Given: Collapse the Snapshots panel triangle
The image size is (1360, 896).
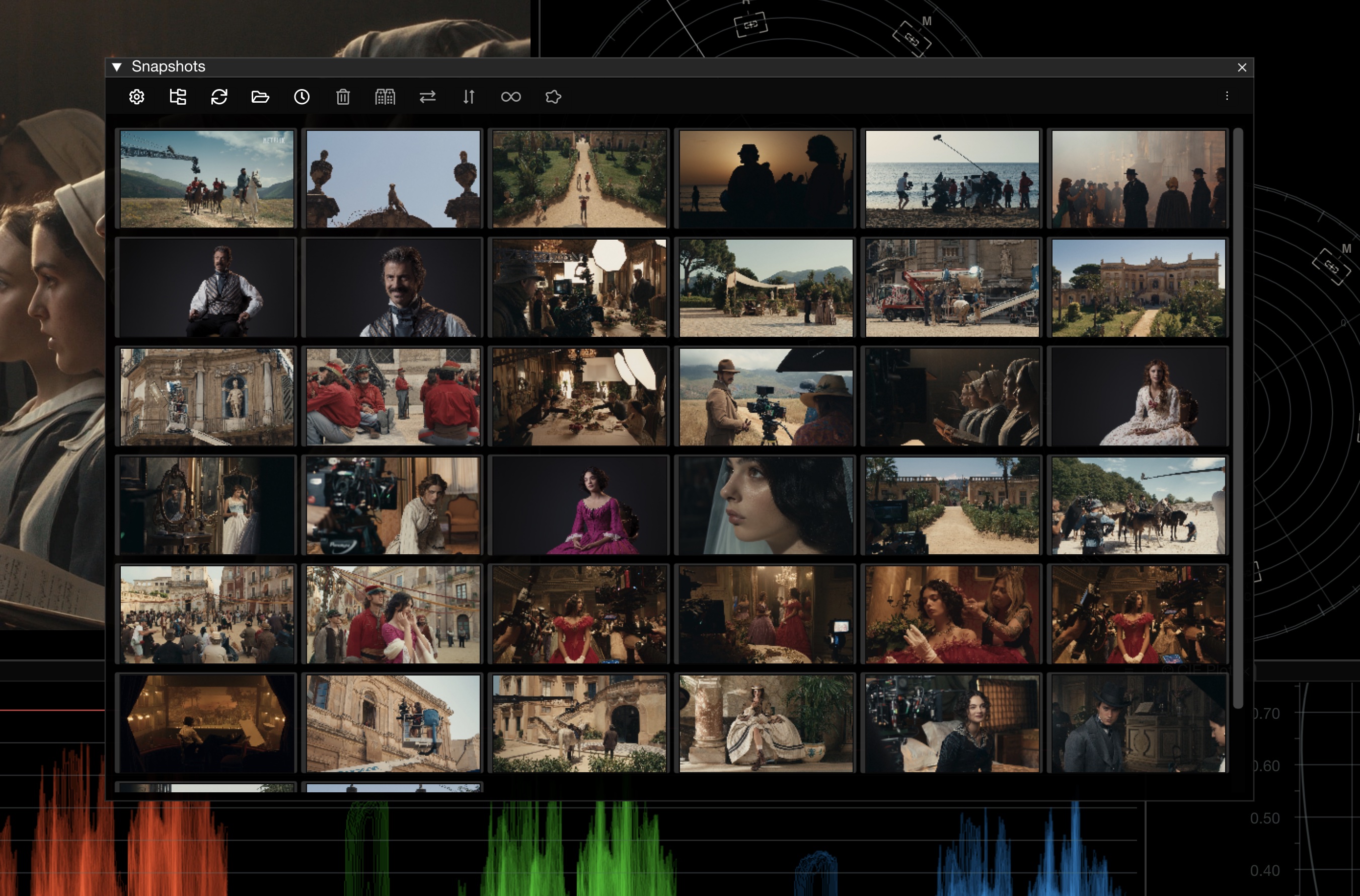Looking at the screenshot, I should tap(117, 67).
